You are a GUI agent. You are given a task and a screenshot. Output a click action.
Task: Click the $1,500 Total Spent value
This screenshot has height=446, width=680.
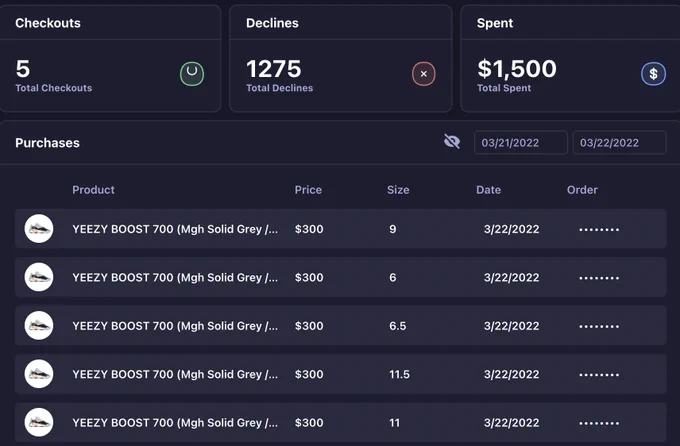517,69
